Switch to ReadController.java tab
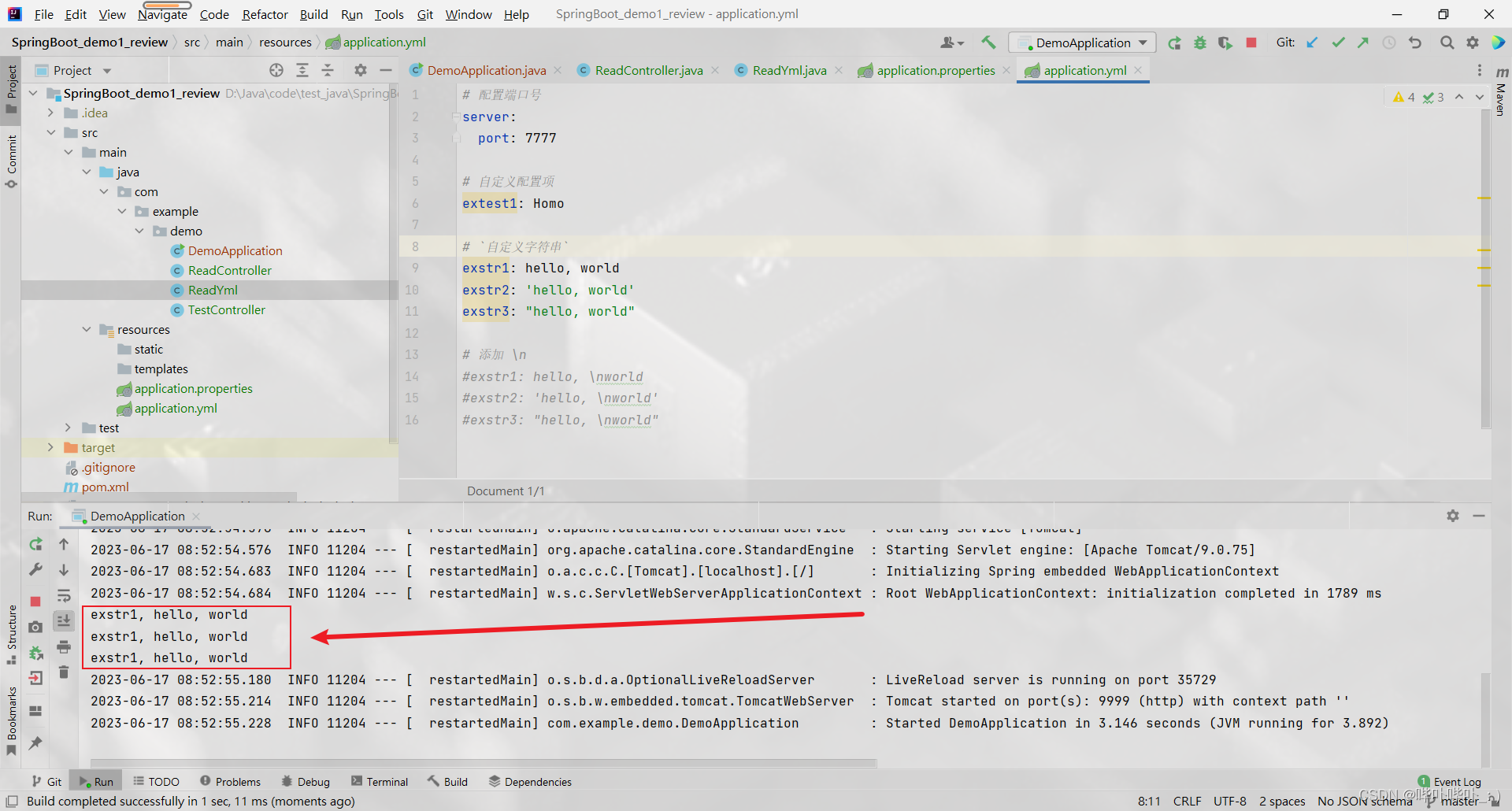This screenshot has width=1512, height=811. 647,70
